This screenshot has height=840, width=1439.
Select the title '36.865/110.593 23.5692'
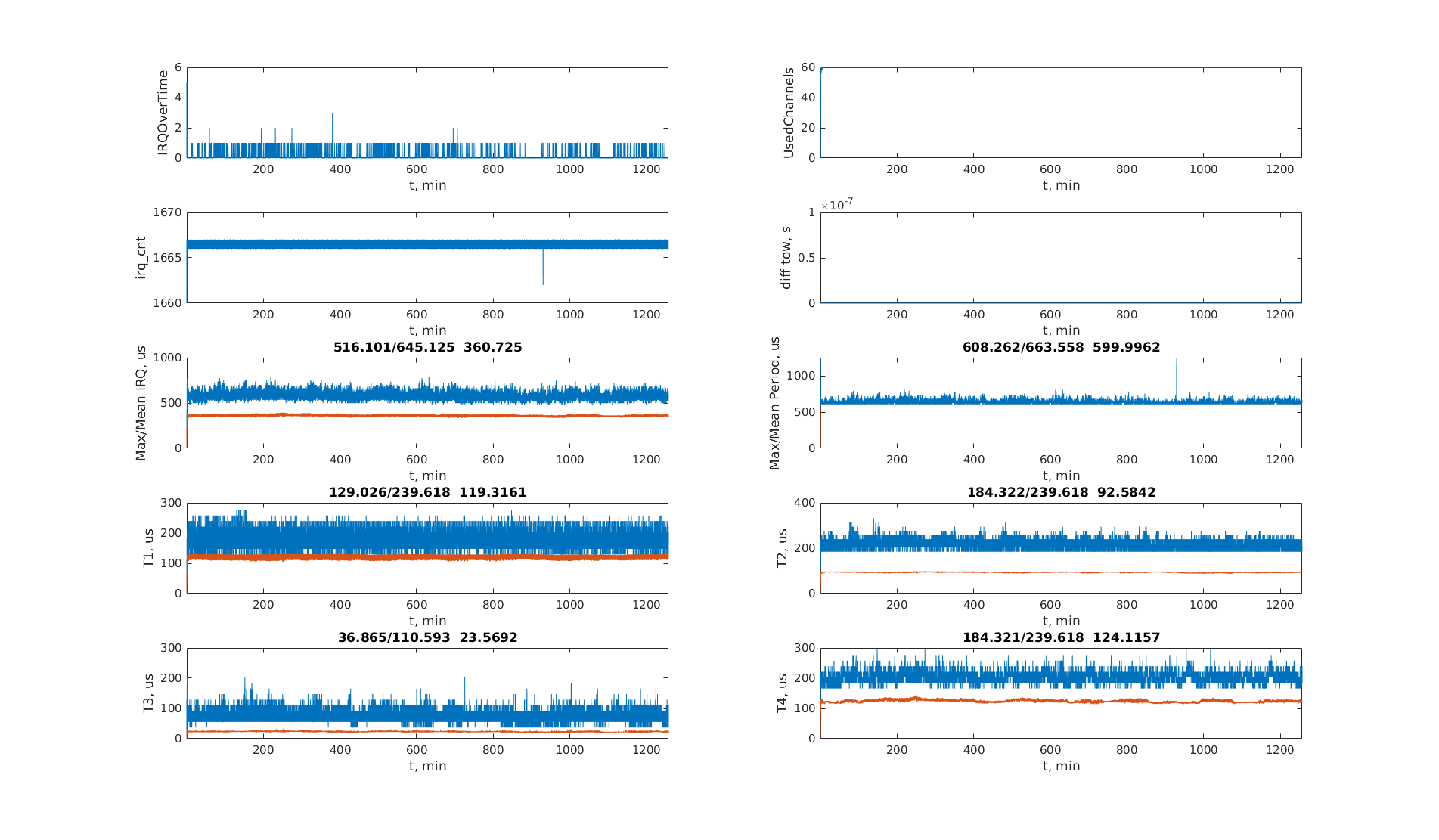427,637
